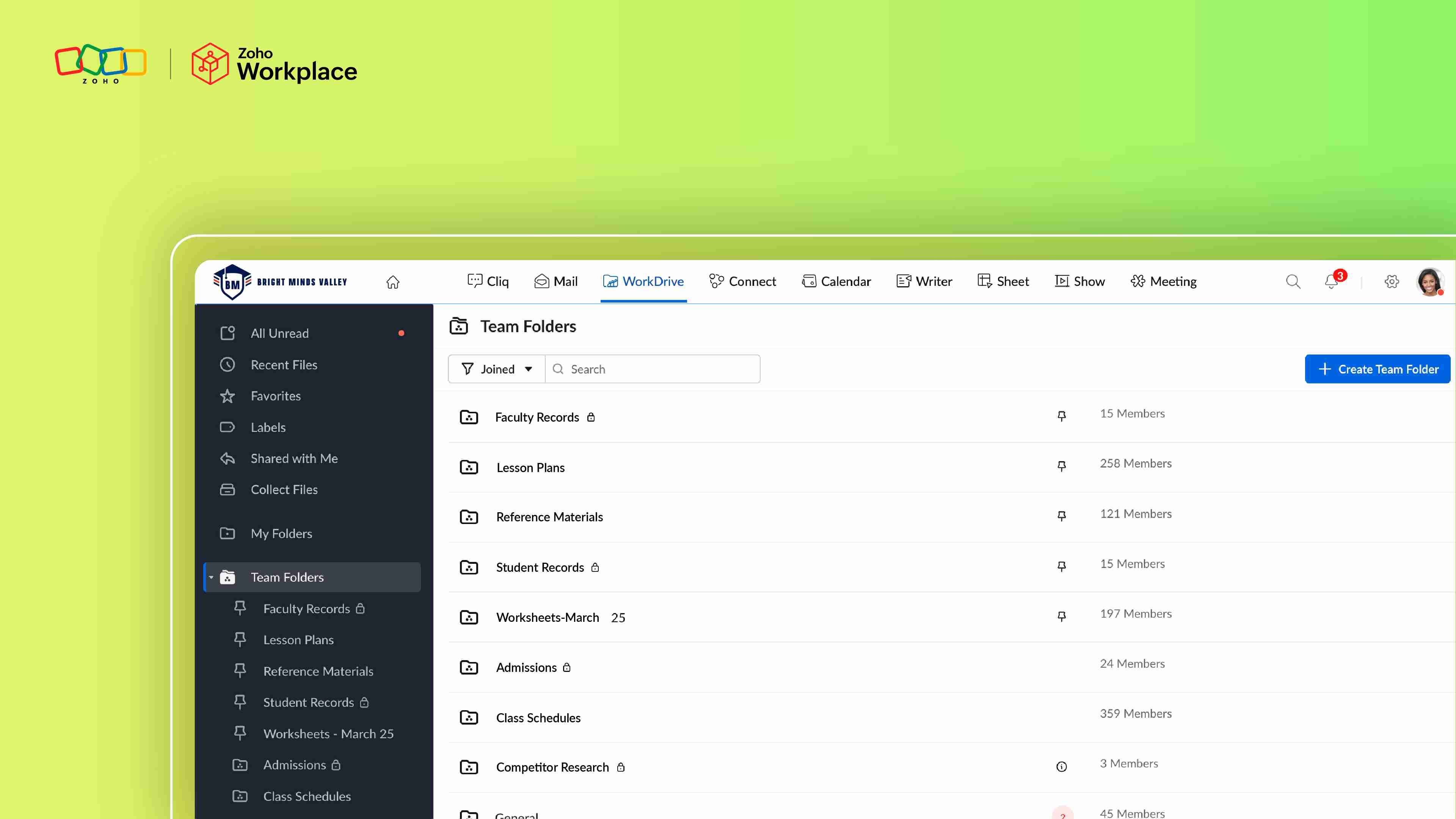Switch to the Mail app
The height and width of the screenshot is (819, 1456).
(555, 281)
